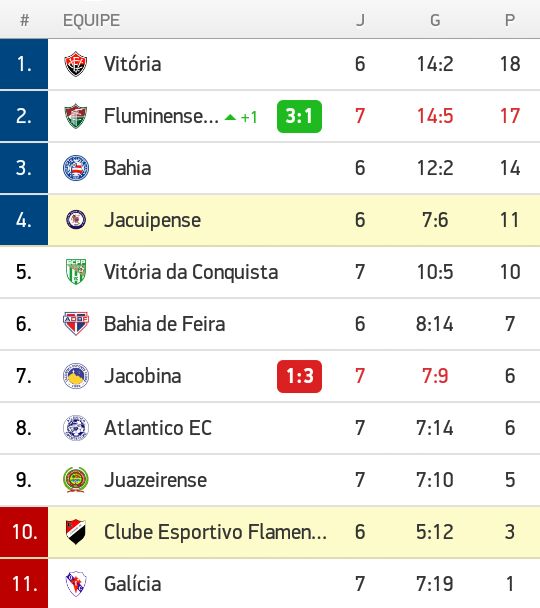Viewport: 540px width, 608px height.
Task: Click the Vitória club crest icon
Action: coord(76,64)
